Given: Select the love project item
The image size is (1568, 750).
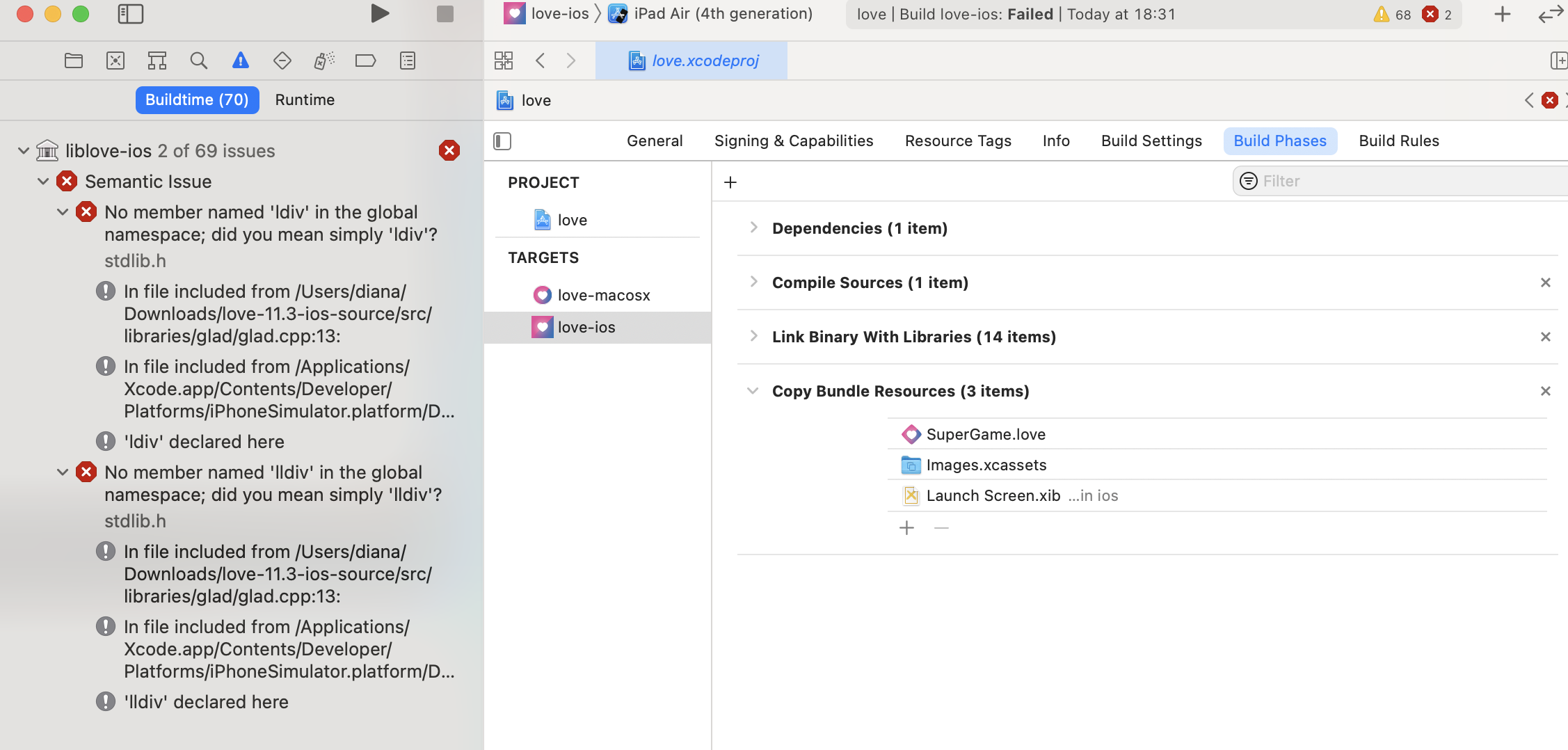Looking at the screenshot, I should [598, 221].
